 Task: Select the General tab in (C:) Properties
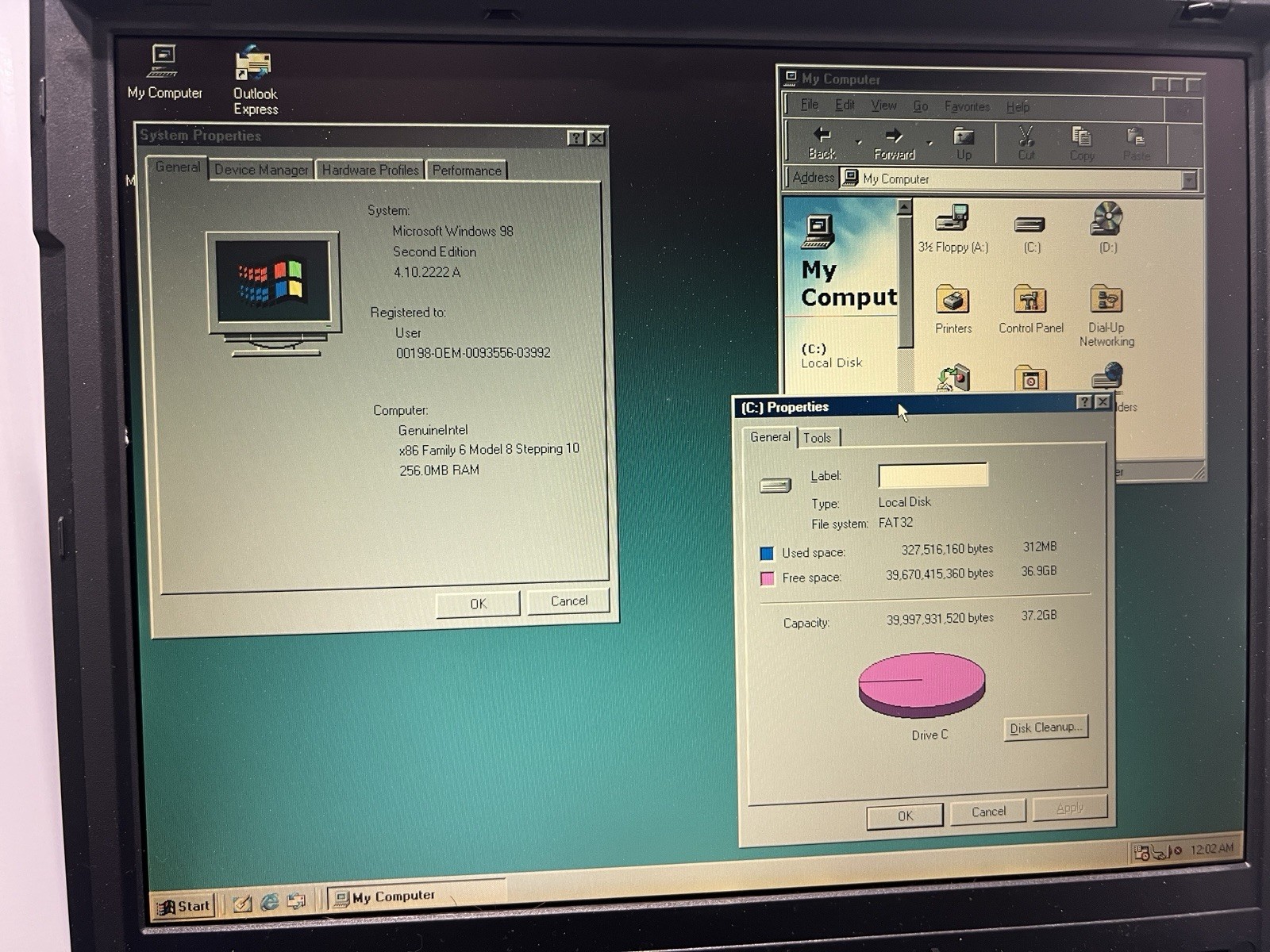coord(770,436)
